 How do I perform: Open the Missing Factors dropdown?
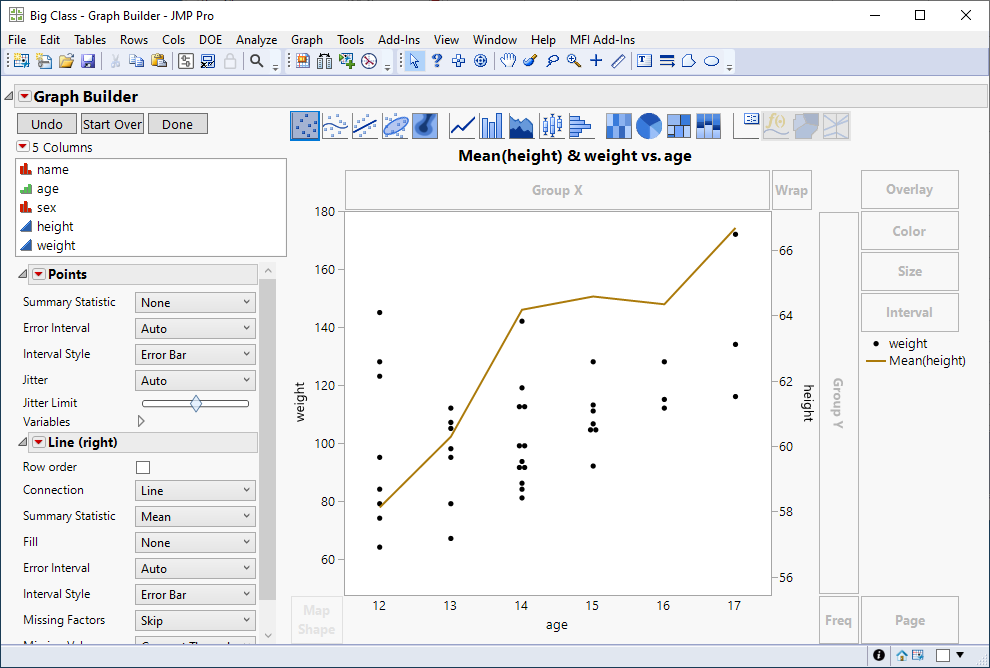(x=195, y=621)
